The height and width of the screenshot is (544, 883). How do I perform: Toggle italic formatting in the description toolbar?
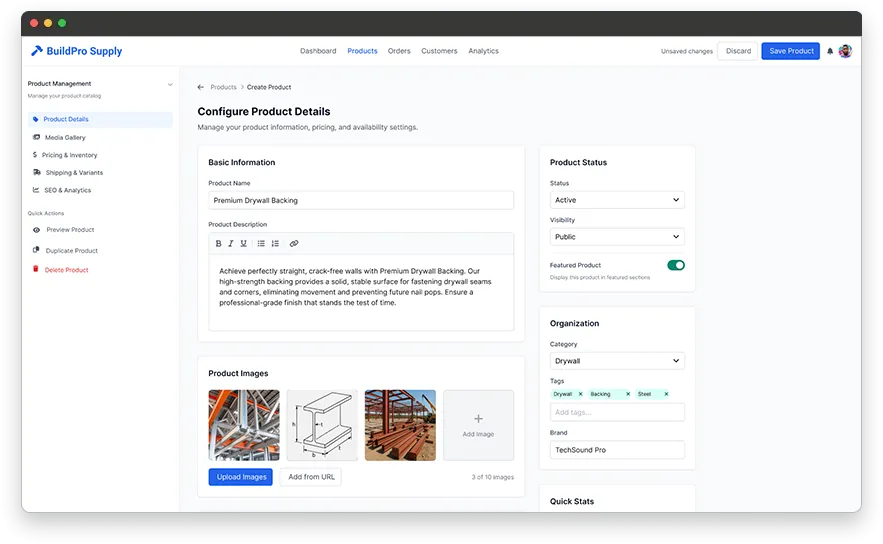231,244
